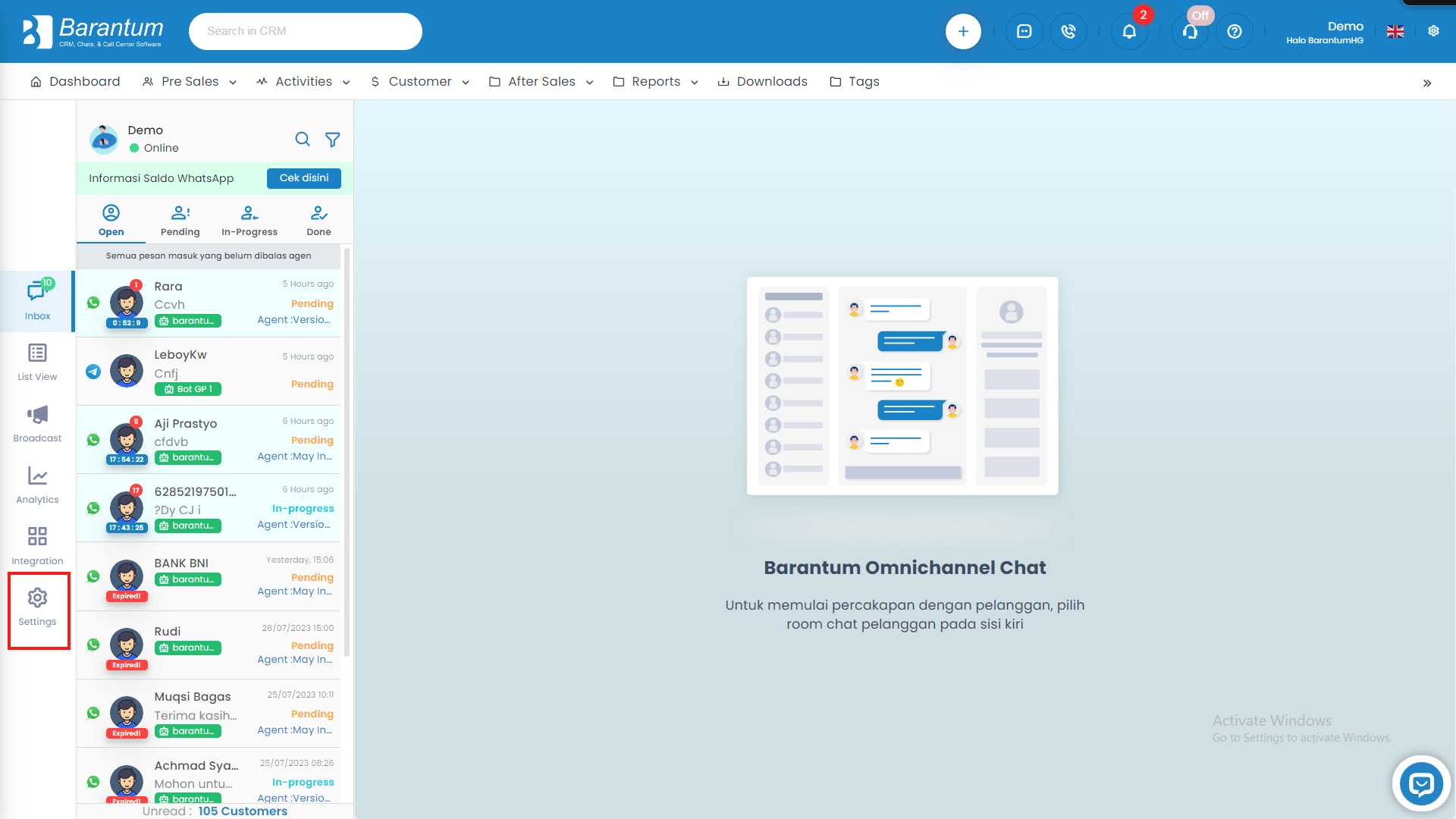This screenshot has height=819, width=1456.
Task: Open the chat bubble icon in header
Action: [x=1024, y=31]
